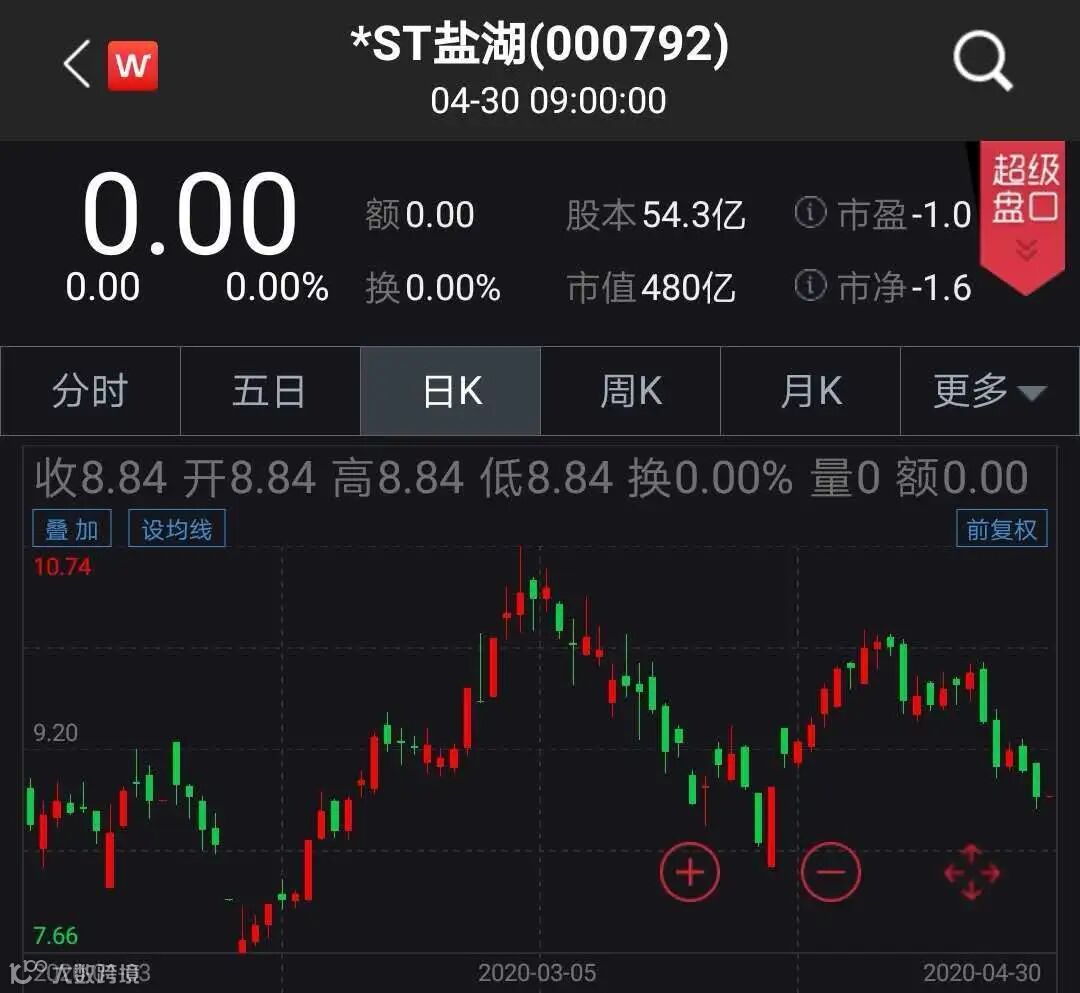Click the 收8.84 closing price text

[101, 478]
